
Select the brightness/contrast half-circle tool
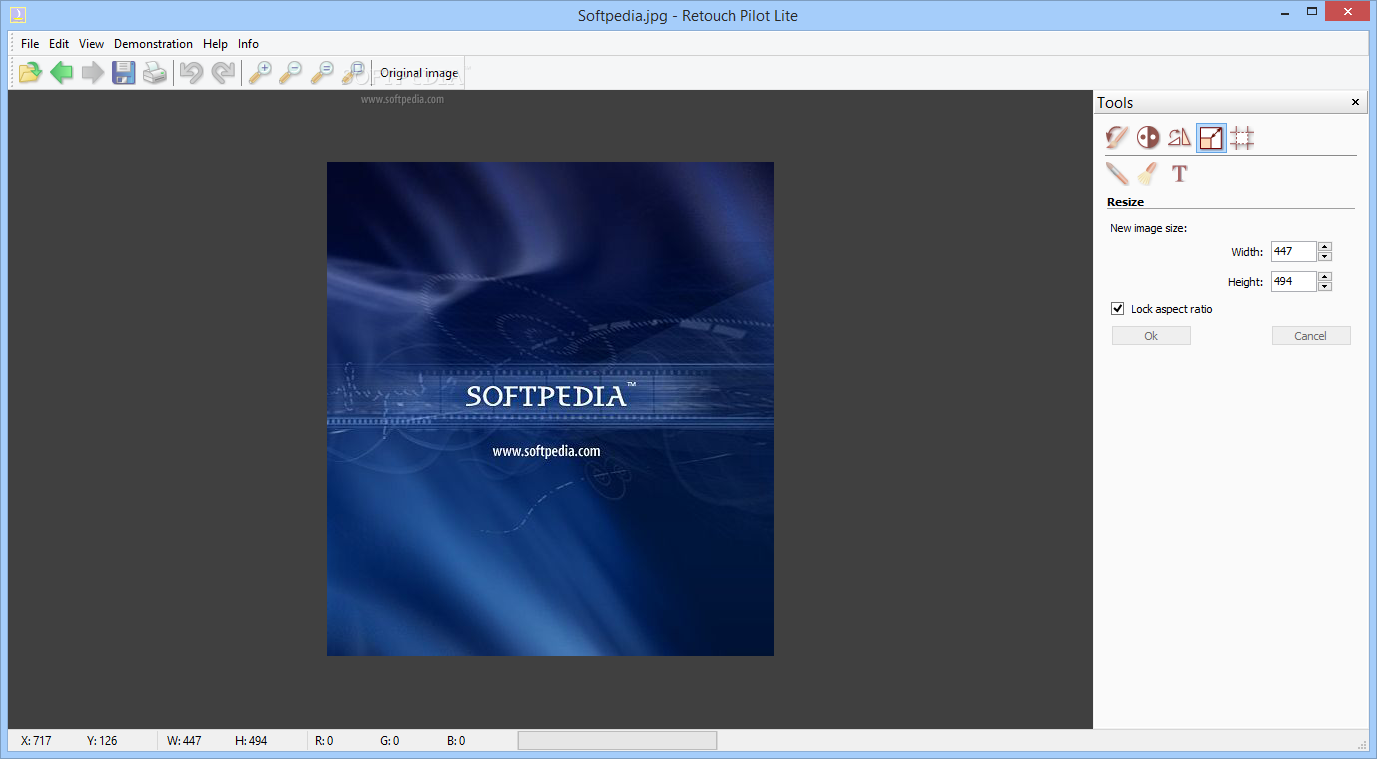tap(1148, 137)
